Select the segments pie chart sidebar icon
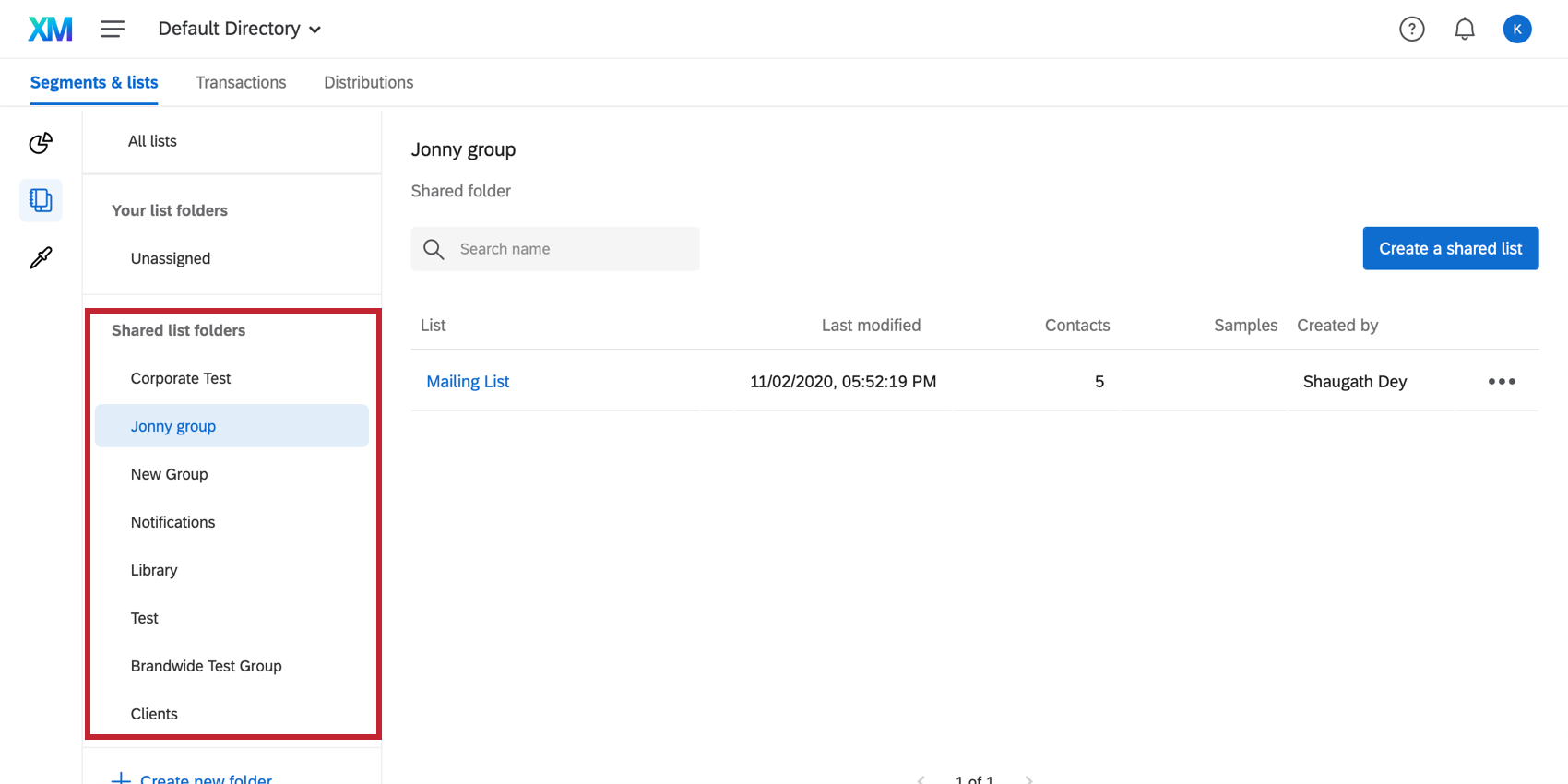1568x784 pixels. tap(41, 143)
